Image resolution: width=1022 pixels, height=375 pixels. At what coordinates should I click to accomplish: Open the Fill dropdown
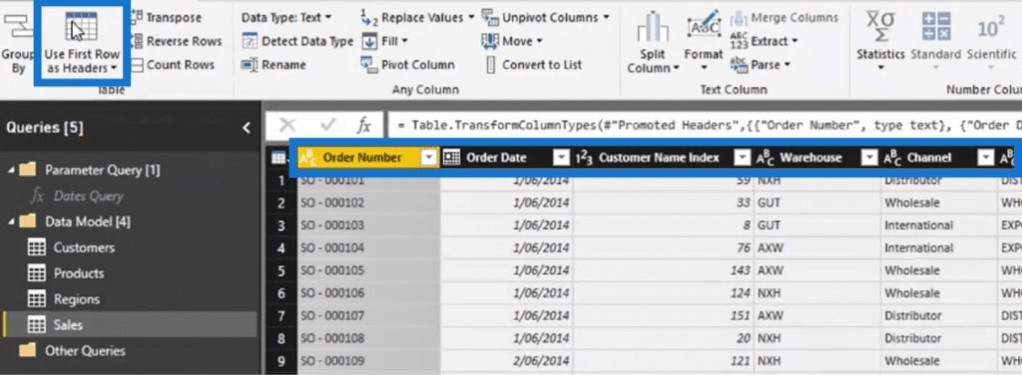point(385,41)
